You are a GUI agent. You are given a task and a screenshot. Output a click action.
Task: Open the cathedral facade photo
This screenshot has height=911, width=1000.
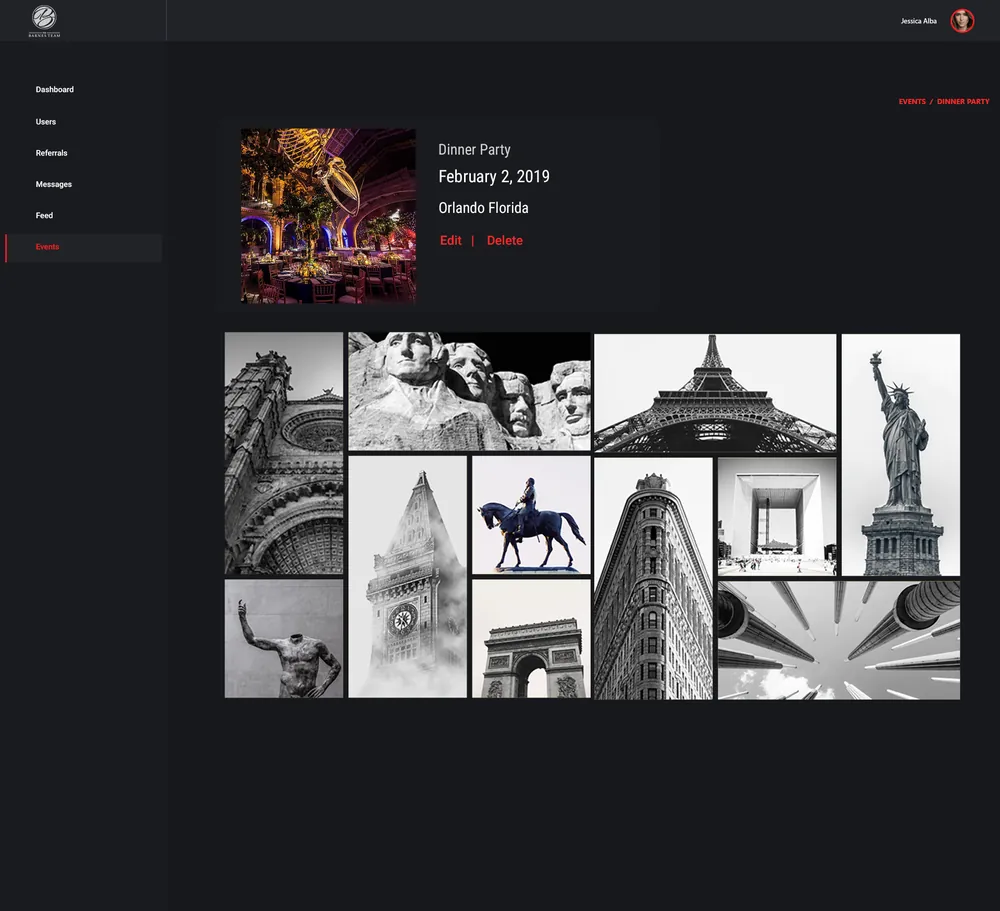284,454
